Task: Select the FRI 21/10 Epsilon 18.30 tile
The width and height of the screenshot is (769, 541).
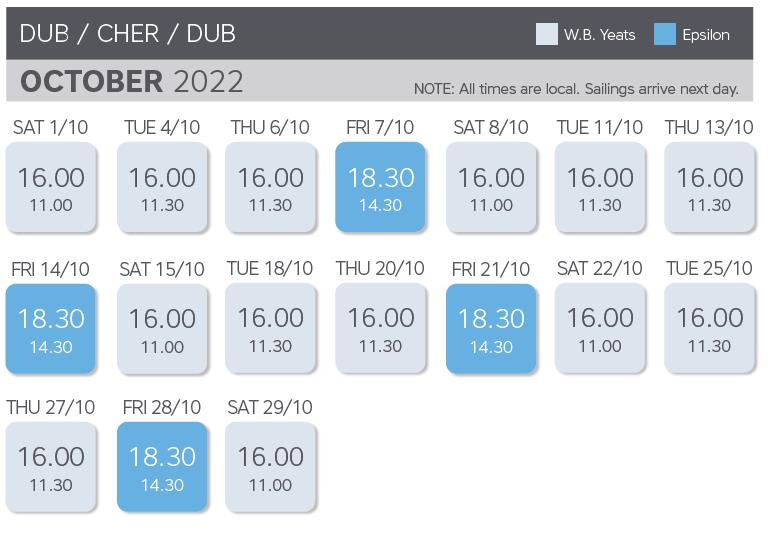Action: click(x=491, y=329)
